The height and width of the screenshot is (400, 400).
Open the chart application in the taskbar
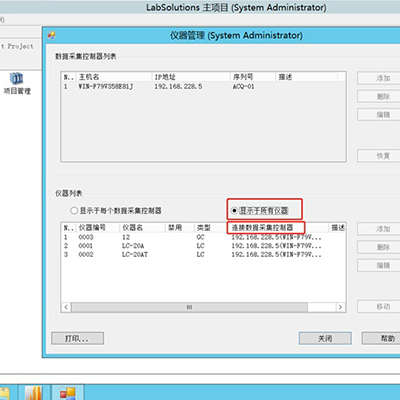[34, 393]
